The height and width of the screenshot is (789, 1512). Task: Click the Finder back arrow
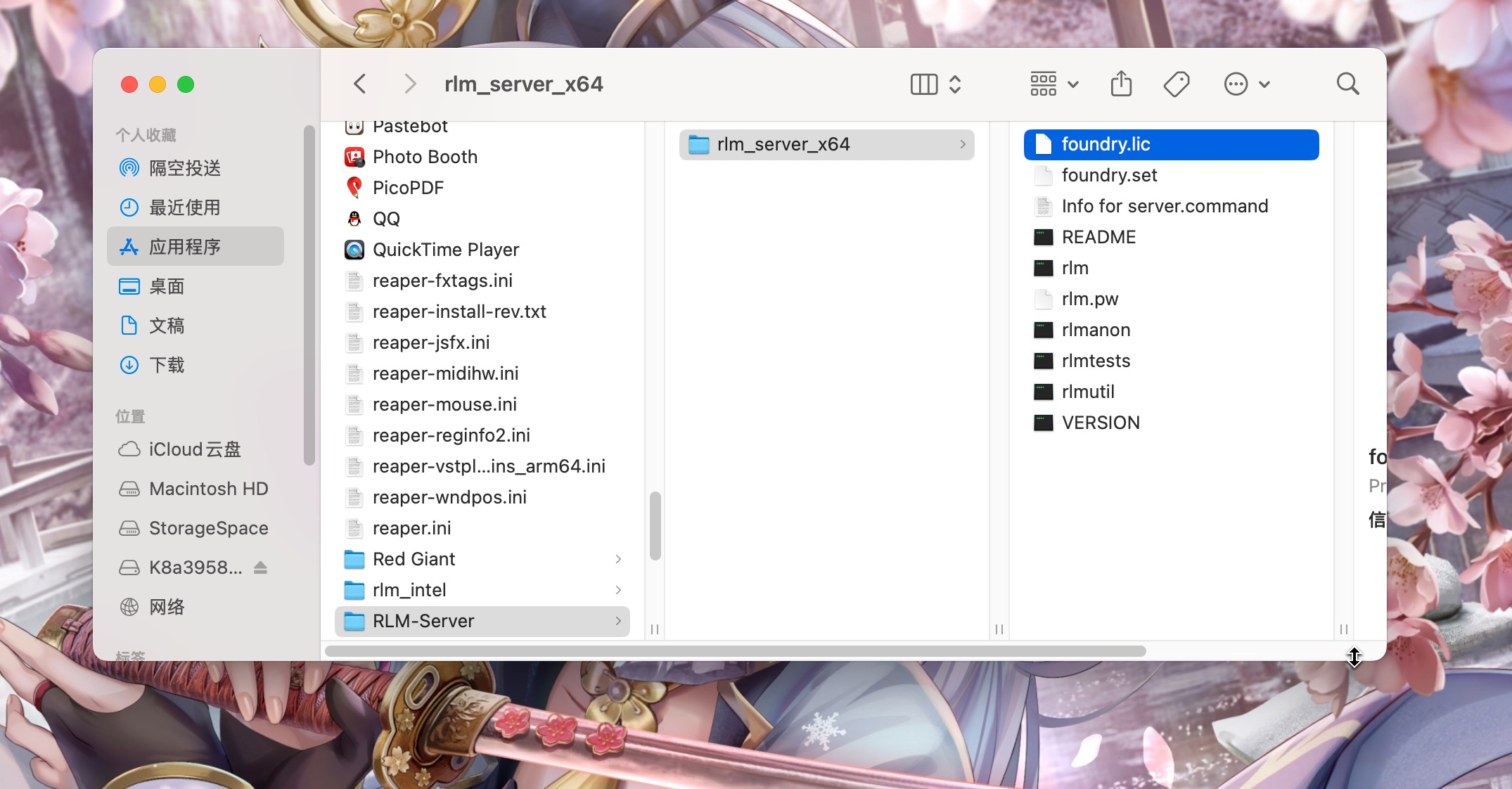pyautogui.click(x=360, y=84)
